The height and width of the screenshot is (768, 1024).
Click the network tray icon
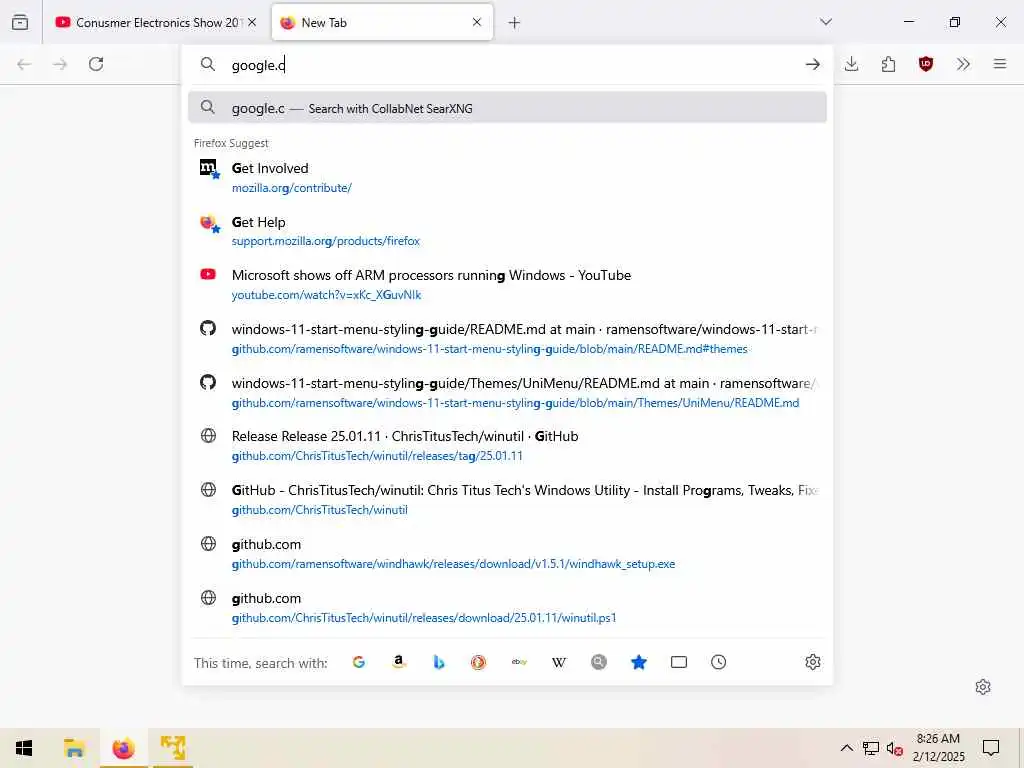871,748
